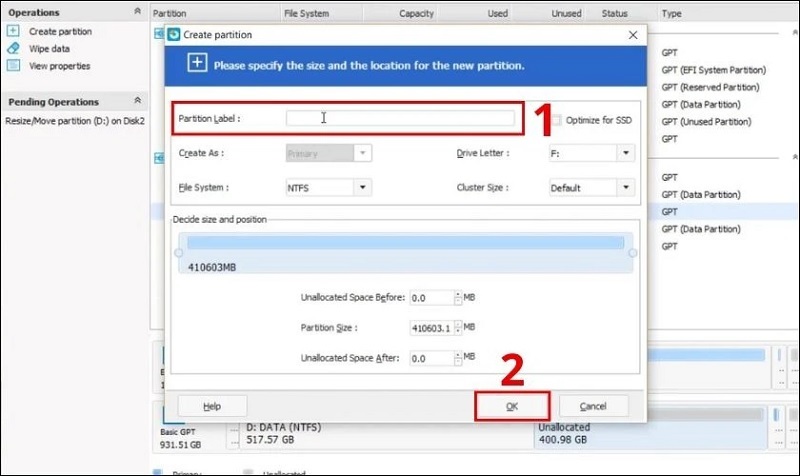
Task: Open the Cluster Size dropdown
Action: (x=625, y=187)
